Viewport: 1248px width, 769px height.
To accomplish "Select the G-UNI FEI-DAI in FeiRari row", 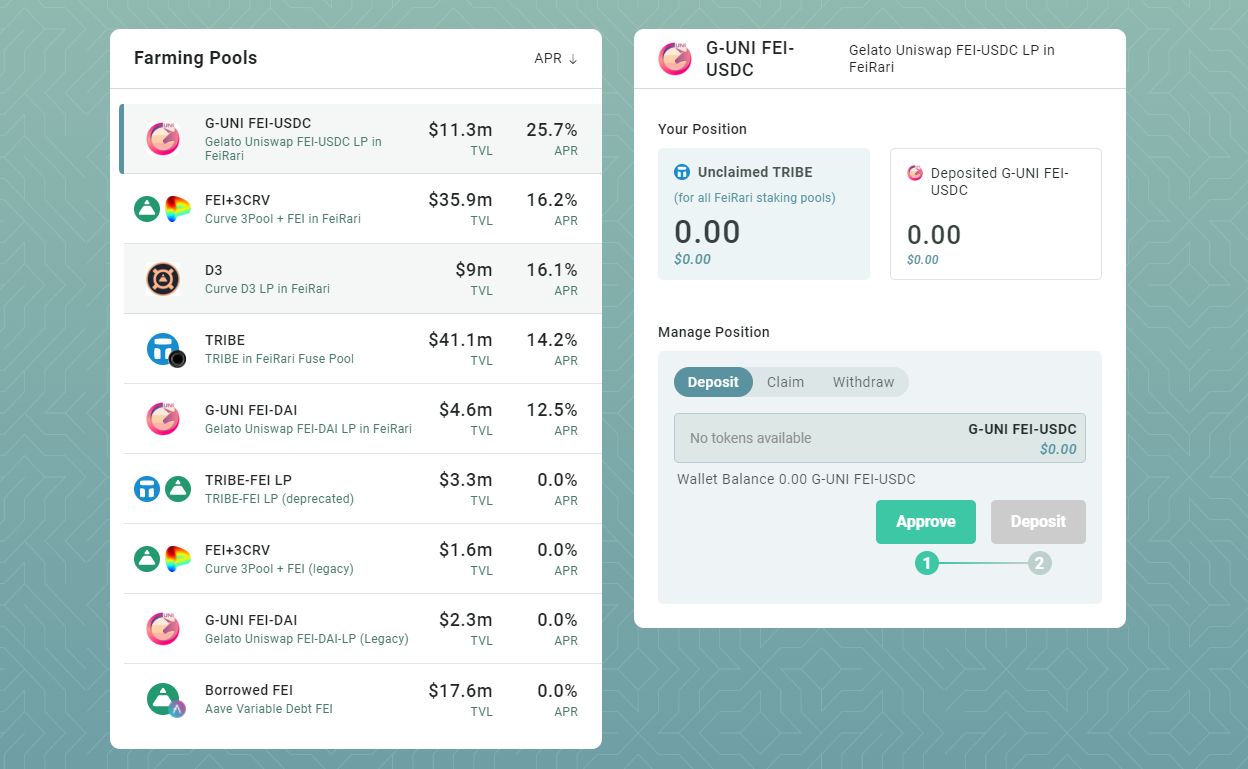I will coord(361,419).
